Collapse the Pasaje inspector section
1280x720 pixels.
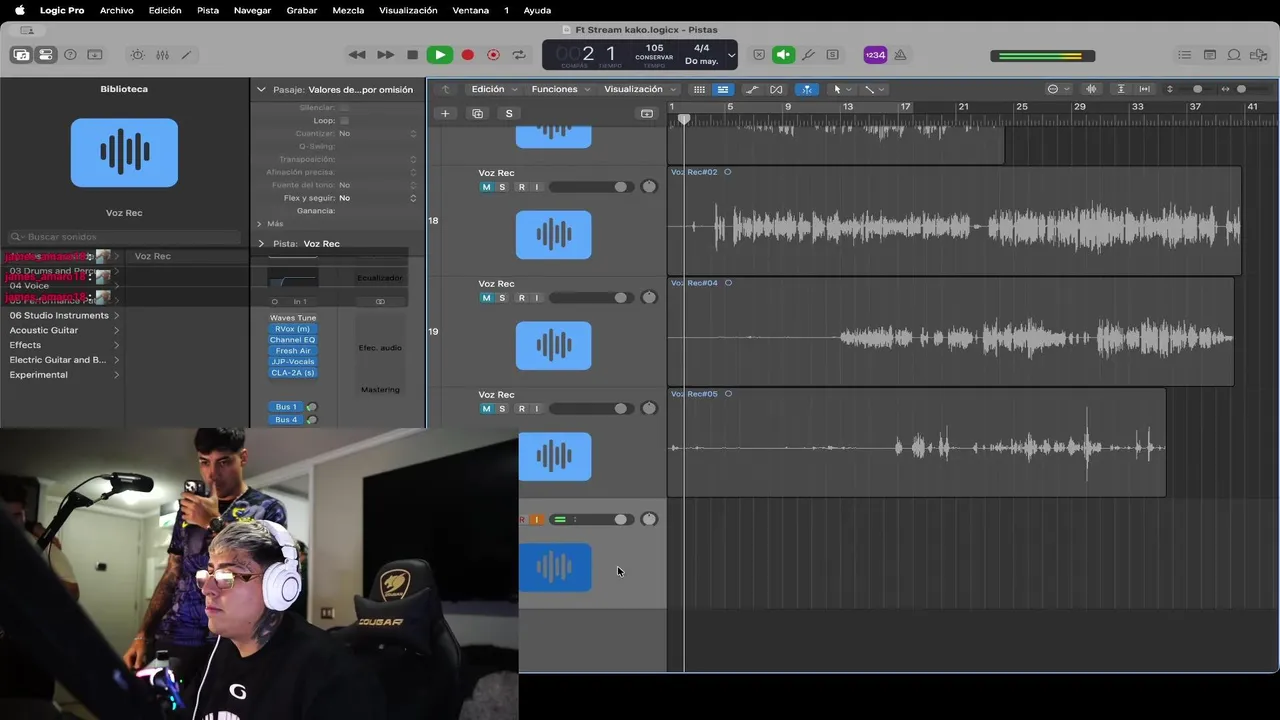[x=261, y=89]
